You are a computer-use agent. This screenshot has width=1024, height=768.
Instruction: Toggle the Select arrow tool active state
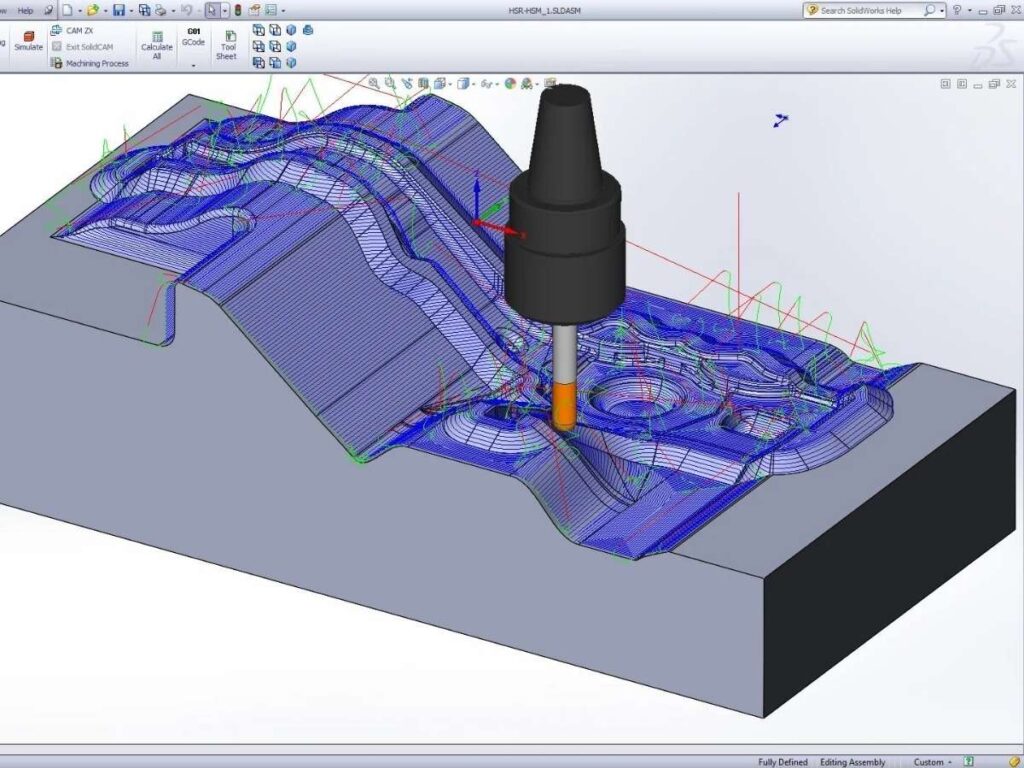[212, 10]
